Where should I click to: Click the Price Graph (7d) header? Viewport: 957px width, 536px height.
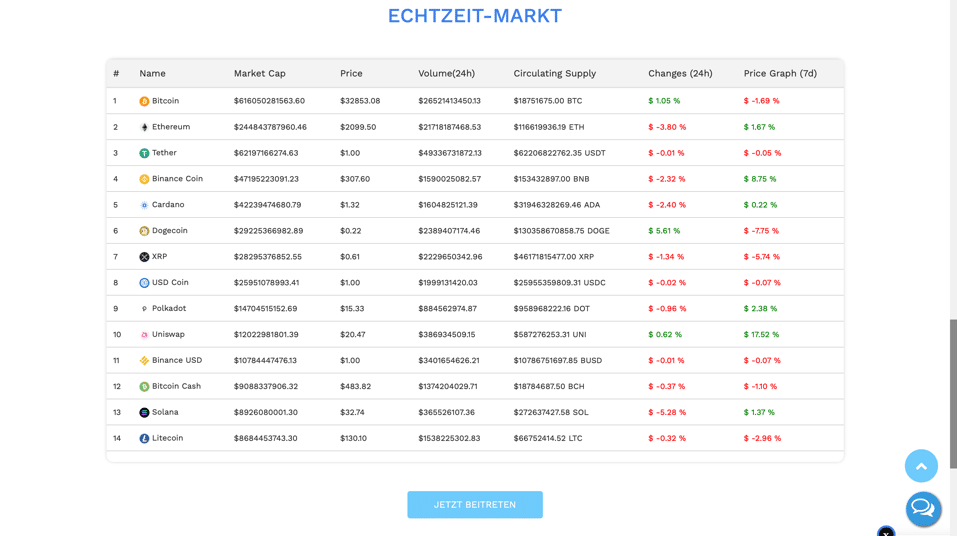click(x=780, y=73)
